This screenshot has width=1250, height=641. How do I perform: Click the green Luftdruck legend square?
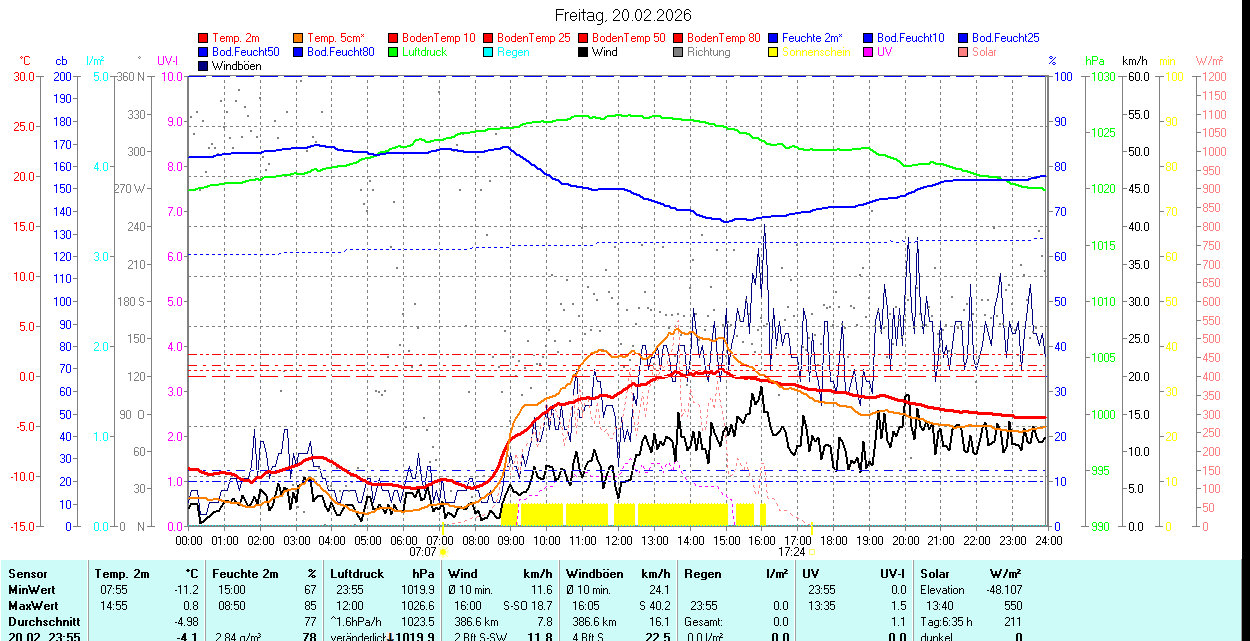point(393,52)
